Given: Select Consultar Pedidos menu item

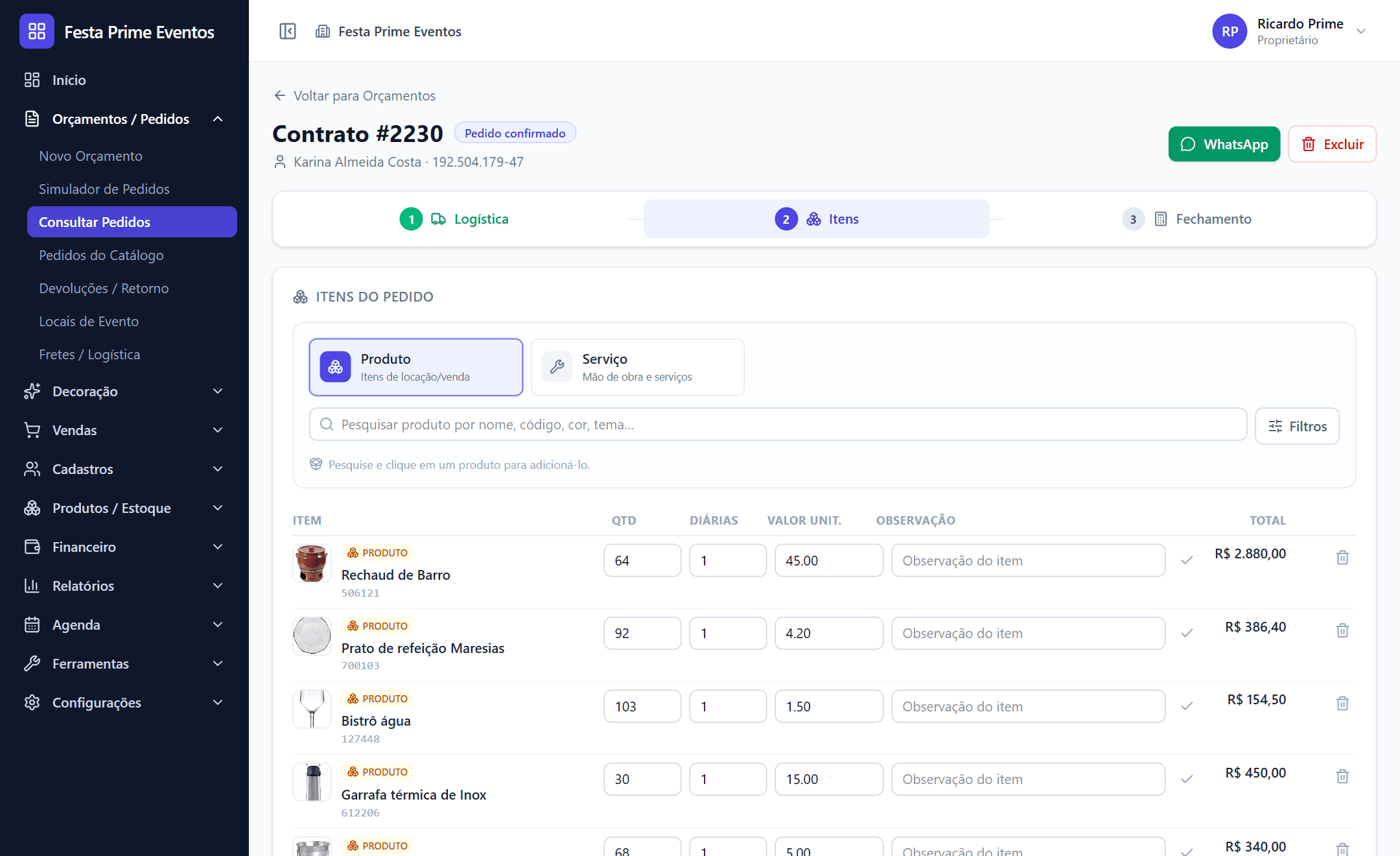Looking at the screenshot, I should (132, 222).
